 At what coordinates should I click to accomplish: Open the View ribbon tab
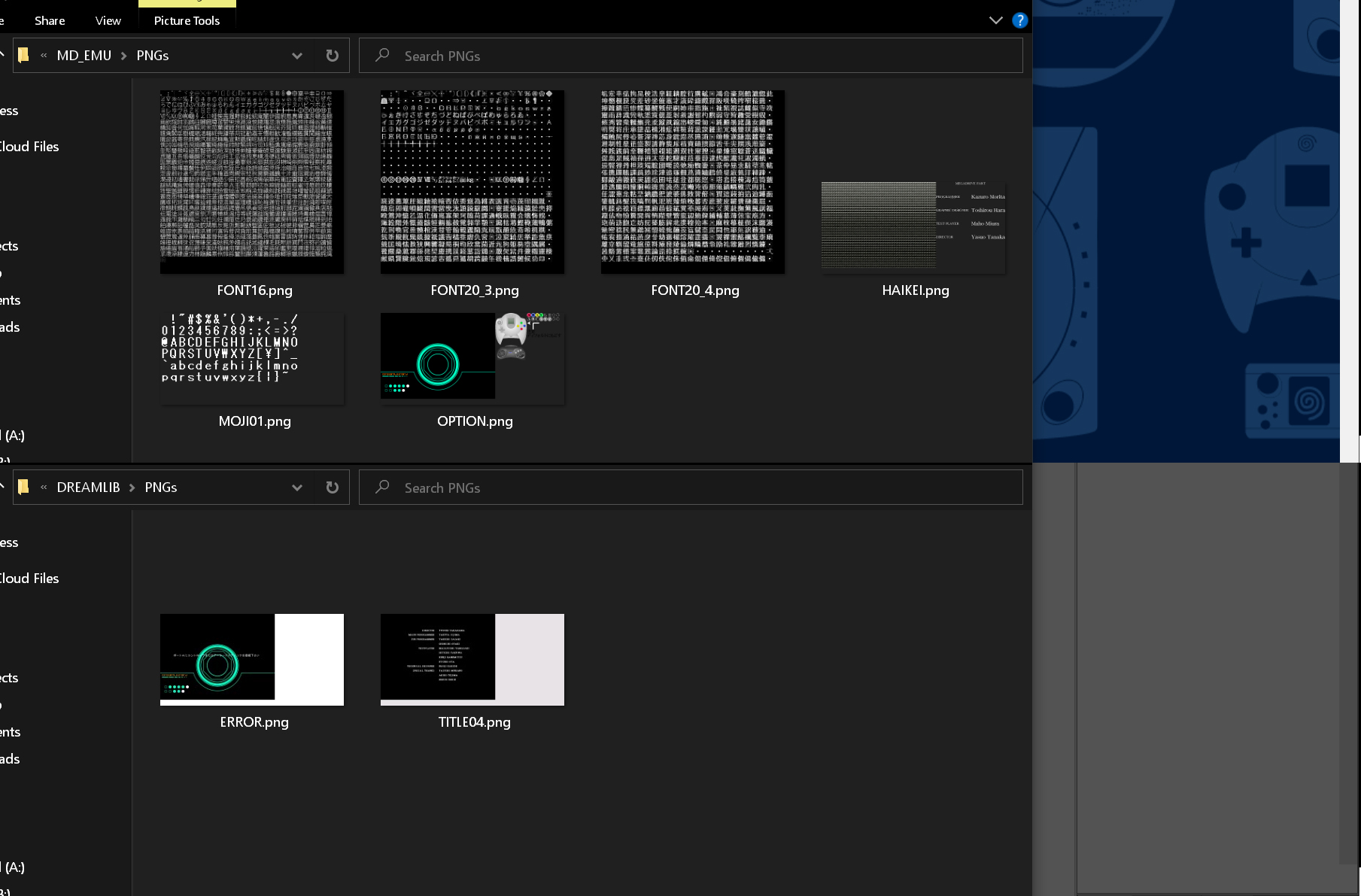point(108,20)
